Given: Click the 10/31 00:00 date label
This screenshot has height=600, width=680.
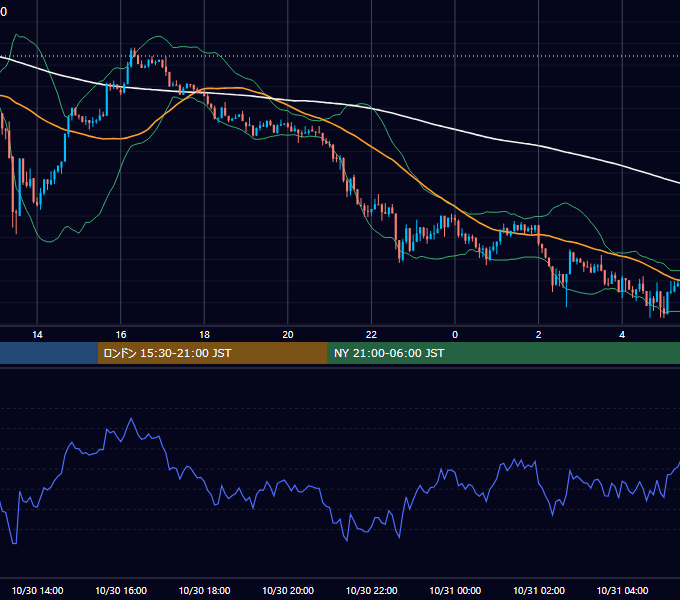Looking at the screenshot, I should 455,590.
